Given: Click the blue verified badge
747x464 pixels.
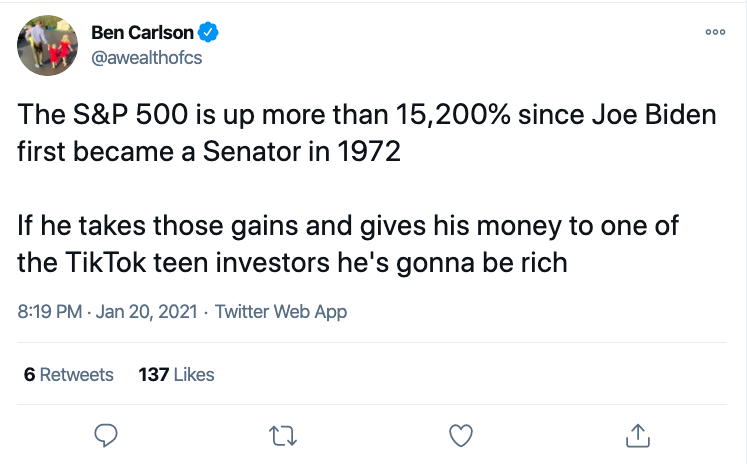Looking at the screenshot, I should [209, 33].
